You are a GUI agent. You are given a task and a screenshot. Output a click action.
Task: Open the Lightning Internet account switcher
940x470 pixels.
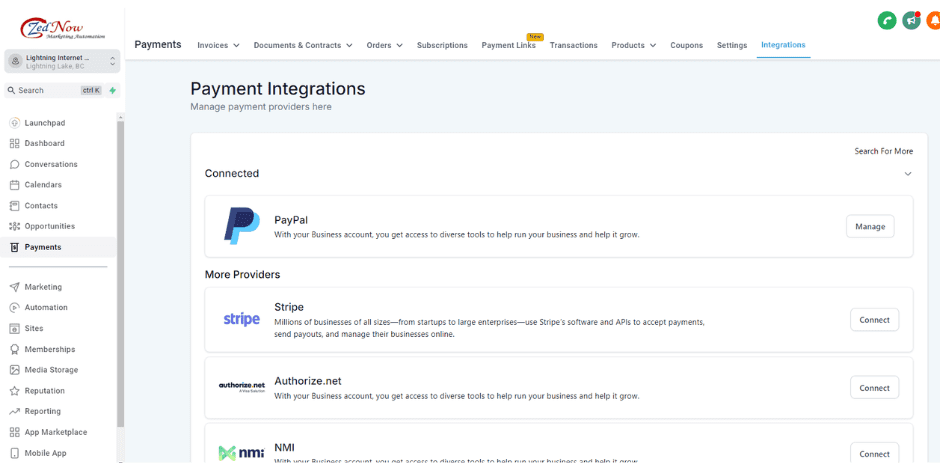click(x=62, y=62)
